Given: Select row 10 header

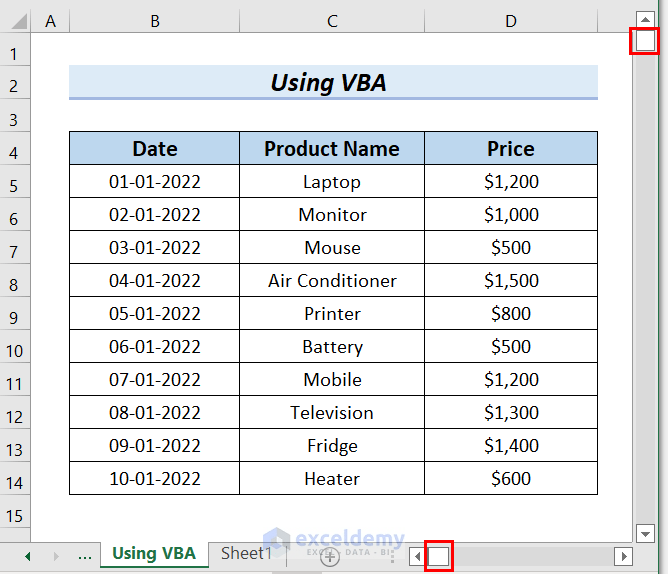Looking at the screenshot, I should 15,346.
